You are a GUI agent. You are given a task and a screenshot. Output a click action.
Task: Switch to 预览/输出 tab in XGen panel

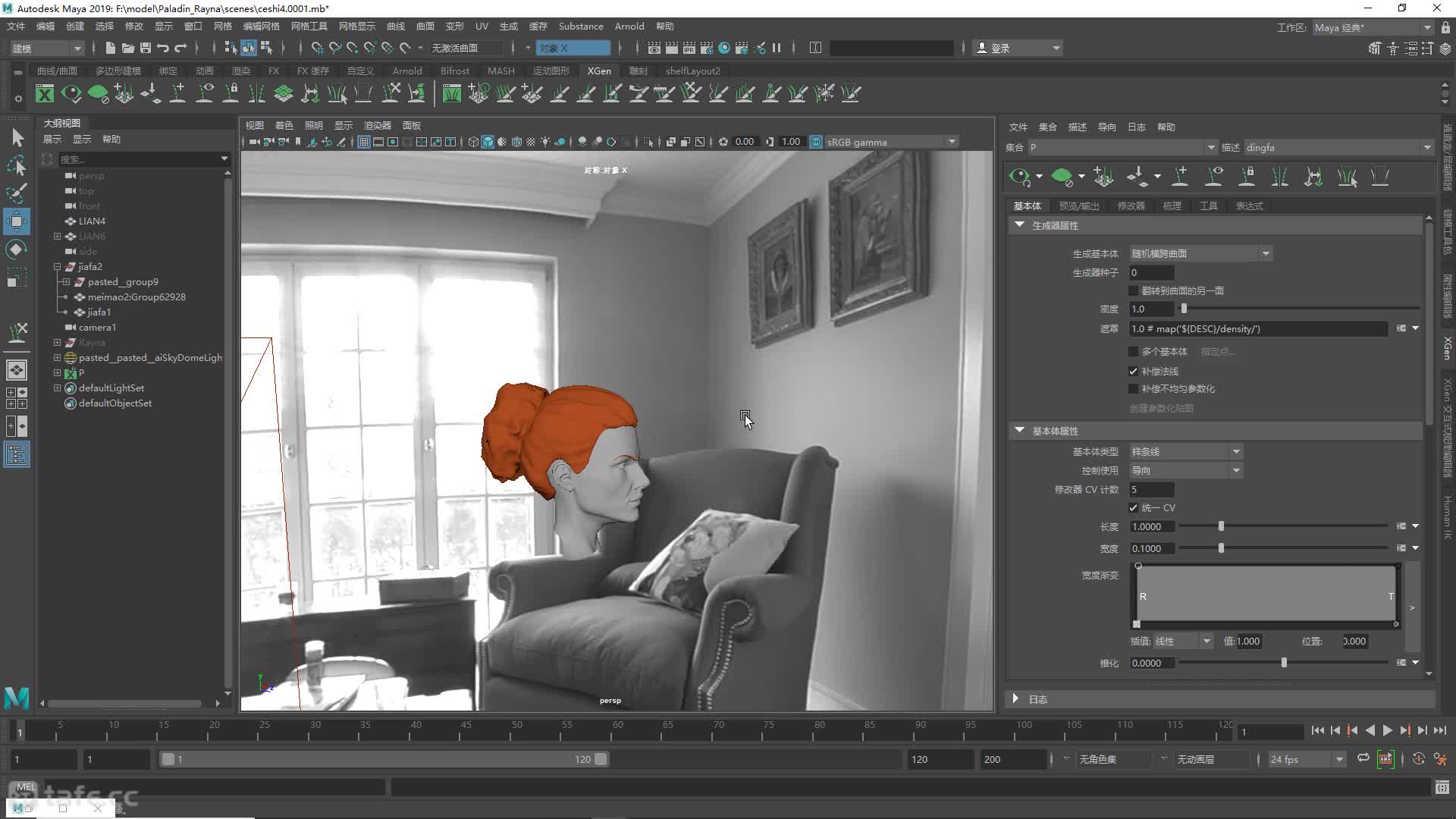tap(1079, 206)
